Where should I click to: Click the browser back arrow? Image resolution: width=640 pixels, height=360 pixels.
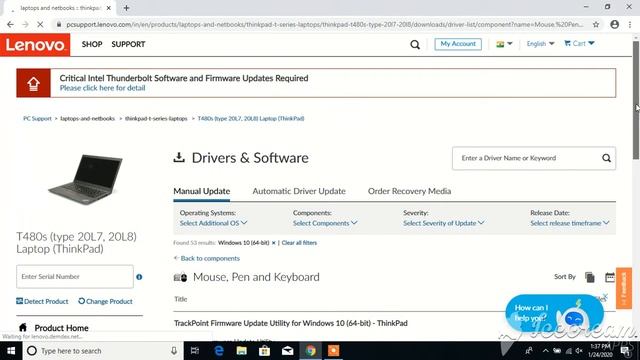pyautogui.click(x=10, y=24)
